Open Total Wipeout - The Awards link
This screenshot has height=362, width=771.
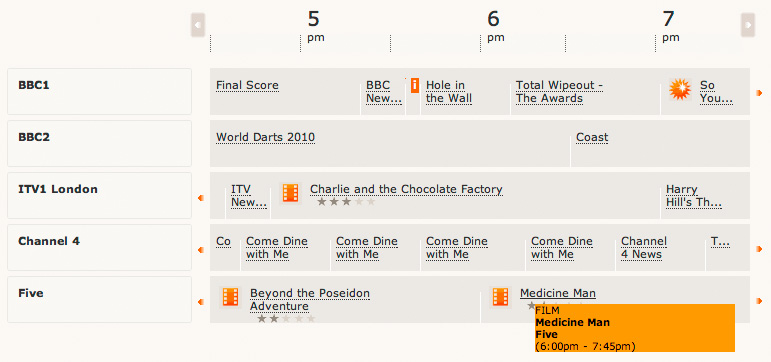tap(560, 92)
